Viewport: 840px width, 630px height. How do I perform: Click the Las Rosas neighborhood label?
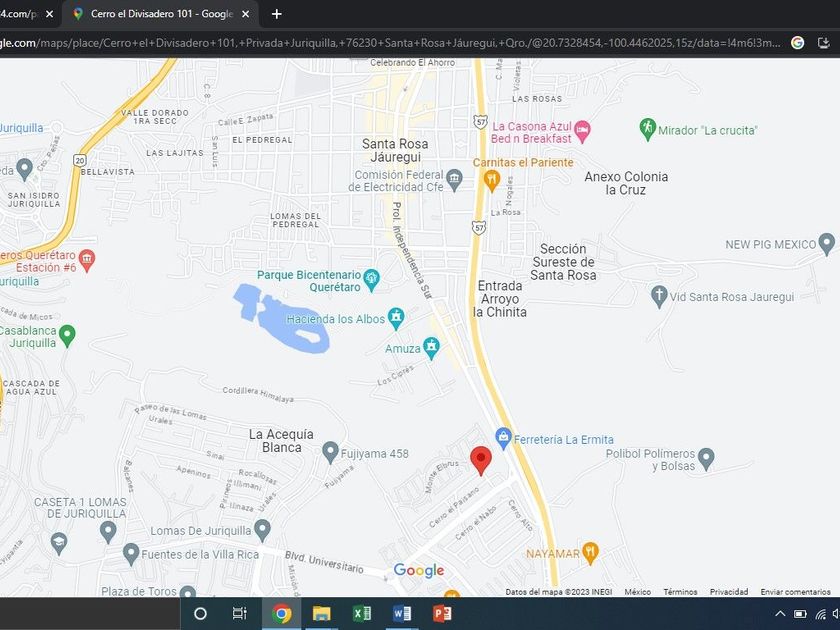pos(537,99)
